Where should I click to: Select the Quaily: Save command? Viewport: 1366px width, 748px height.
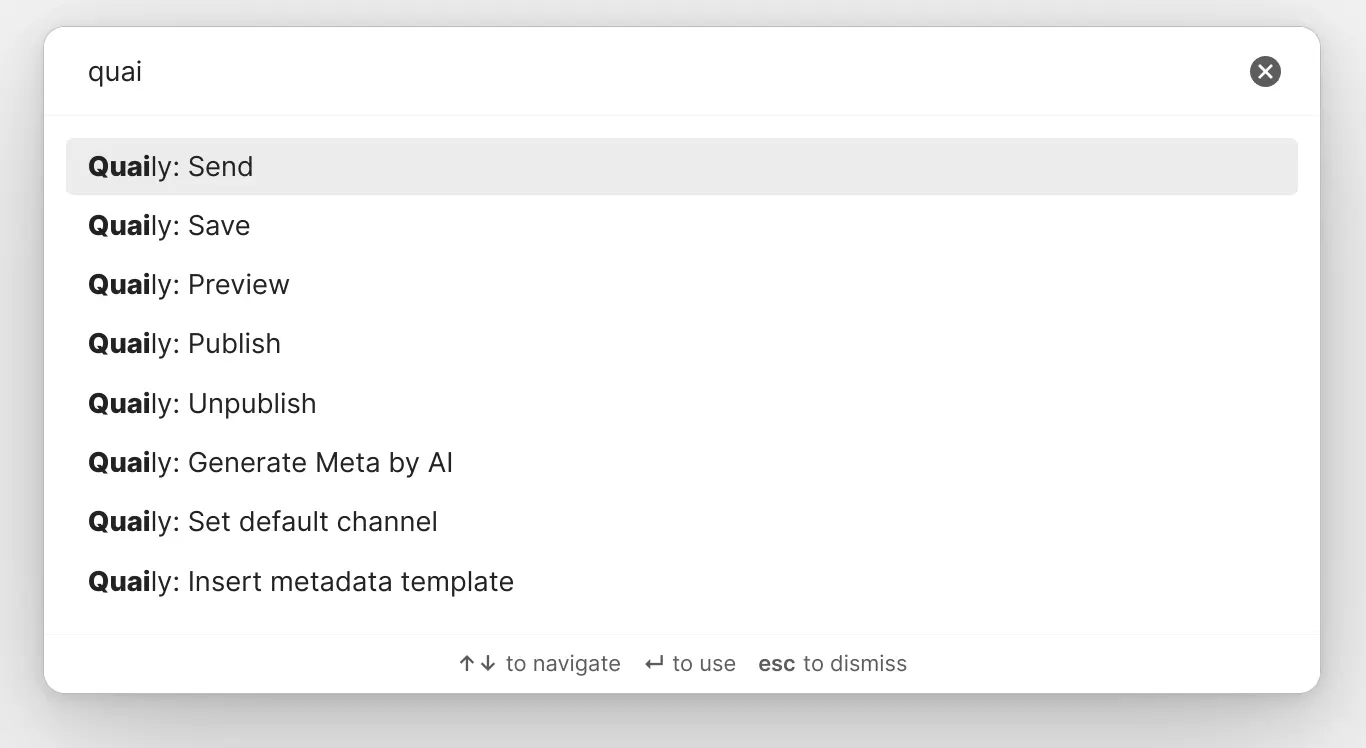click(x=682, y=226)
